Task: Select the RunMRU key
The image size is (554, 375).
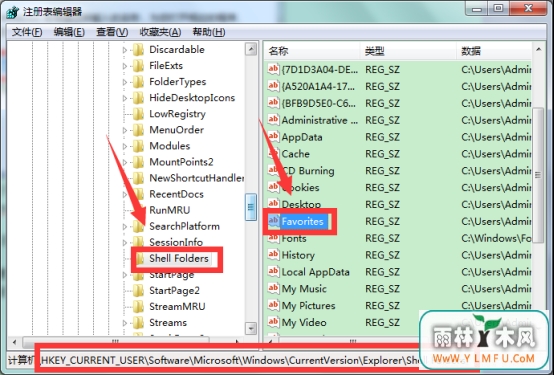Action: 170,210
